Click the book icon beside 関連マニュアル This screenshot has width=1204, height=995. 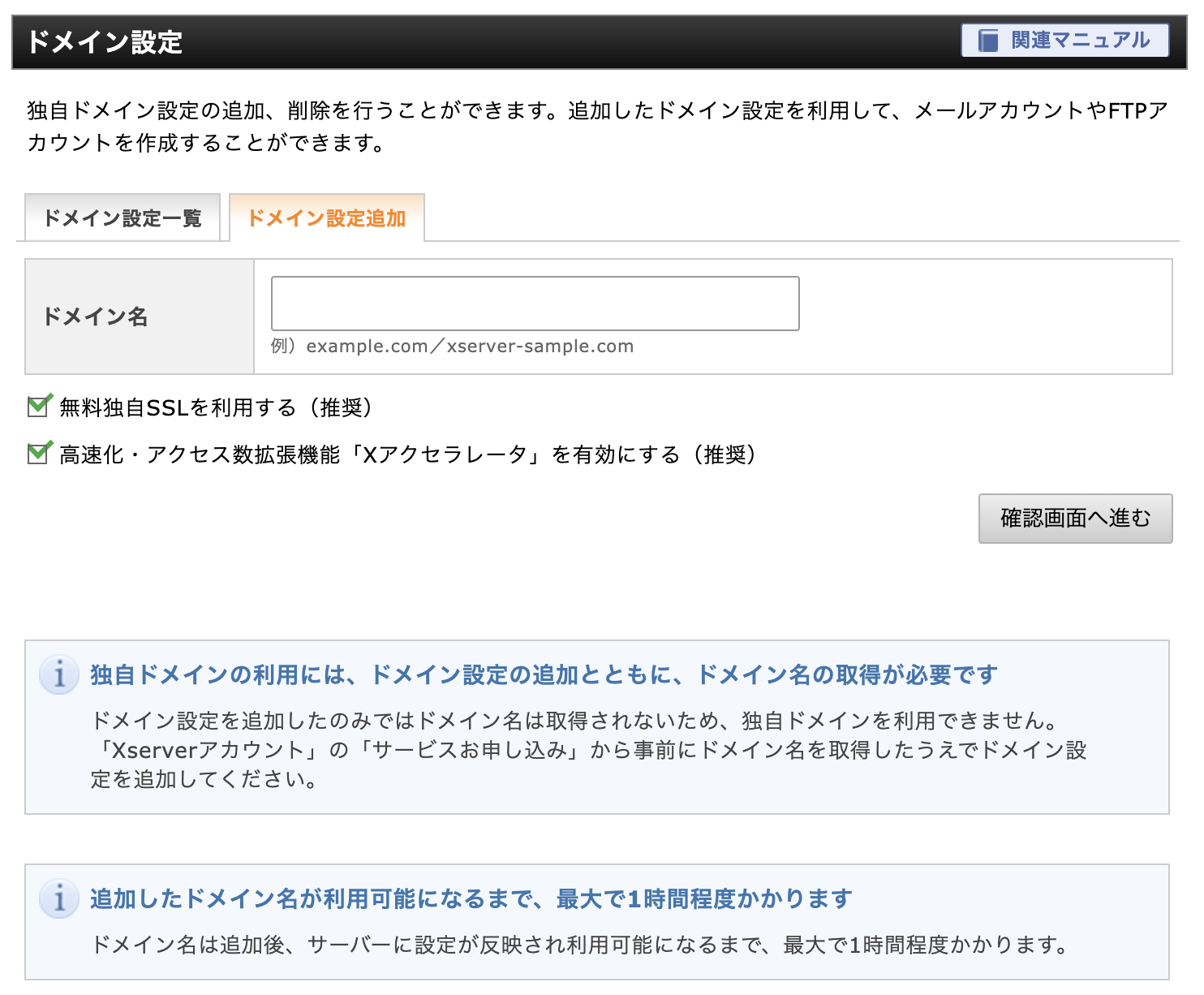pos(987,41)
